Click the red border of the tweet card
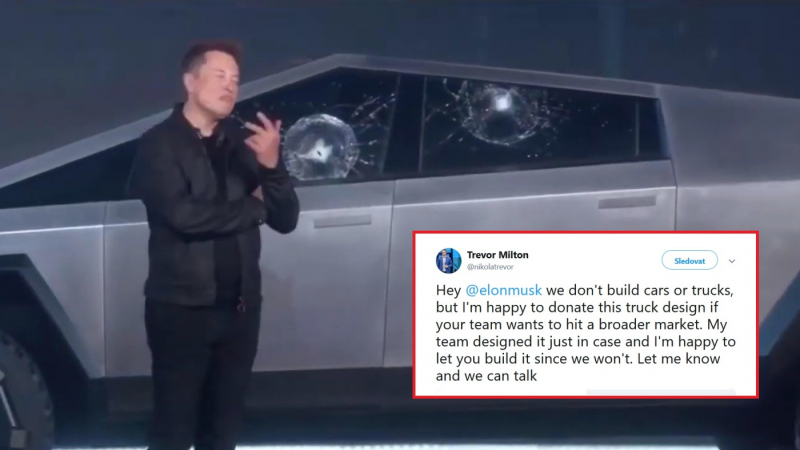Viewport: 800px width, 450px height. tap(586, 233)
